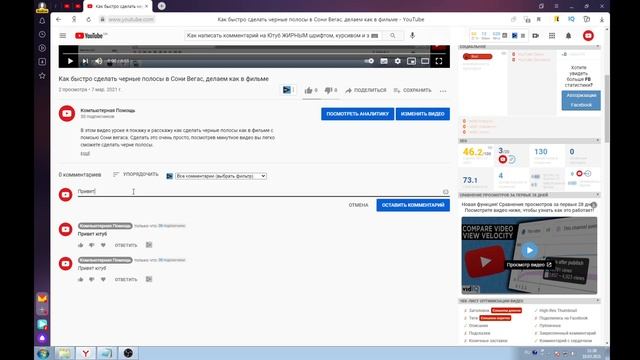Click ПОСМОТРЕТЬ АНАЛИТИКУ button
The image size is (640, 360).
coord(357,114)
